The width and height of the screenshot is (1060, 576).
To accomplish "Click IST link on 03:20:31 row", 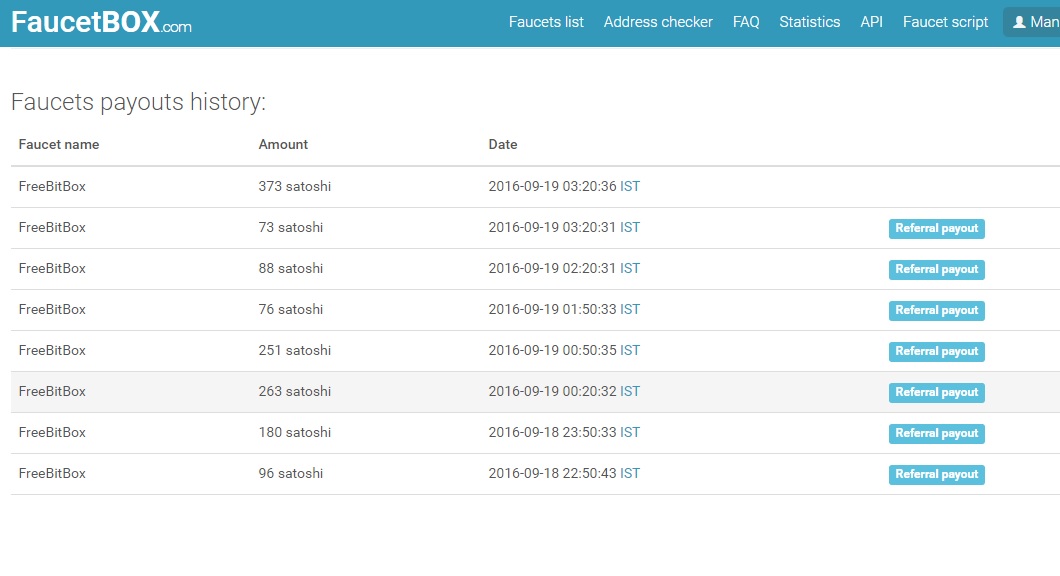I will (x=630, y=228).
